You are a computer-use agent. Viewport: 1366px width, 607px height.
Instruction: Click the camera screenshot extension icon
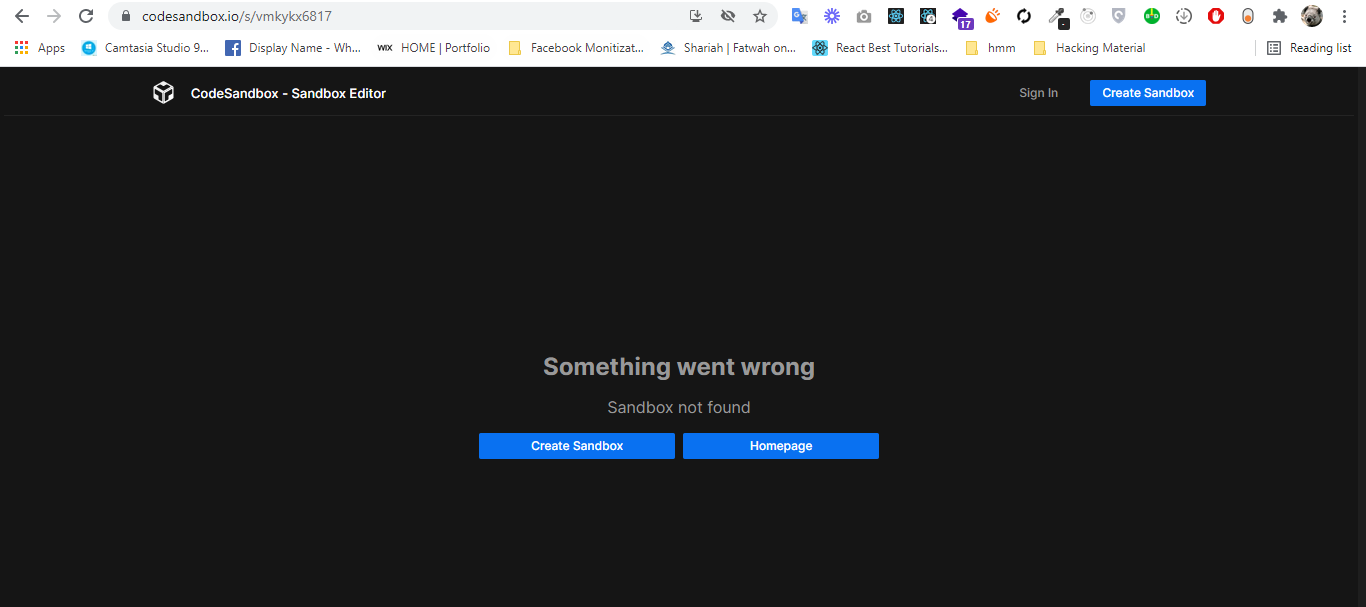coord(863,16)
